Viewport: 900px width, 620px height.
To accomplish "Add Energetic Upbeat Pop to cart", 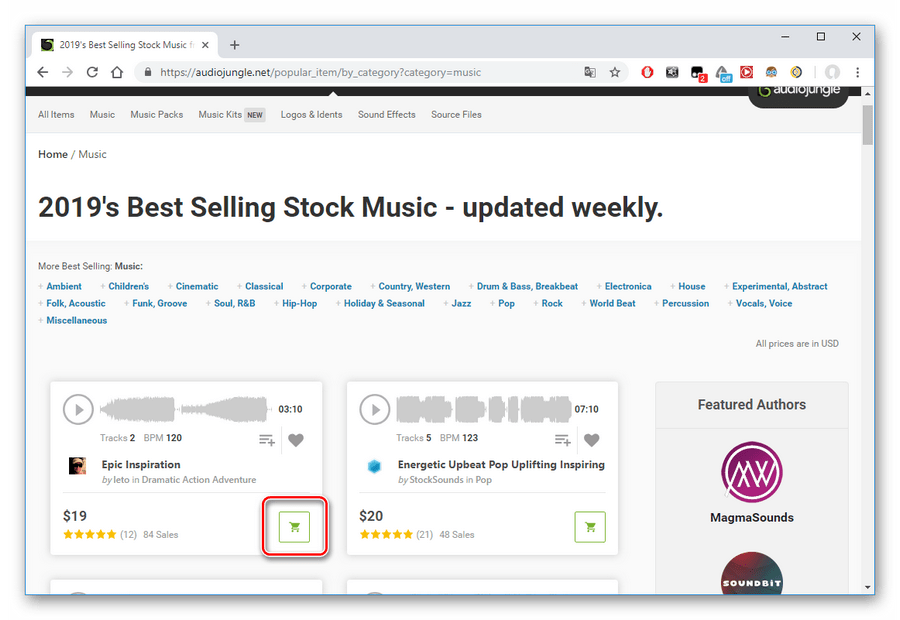I will point(590,526).
